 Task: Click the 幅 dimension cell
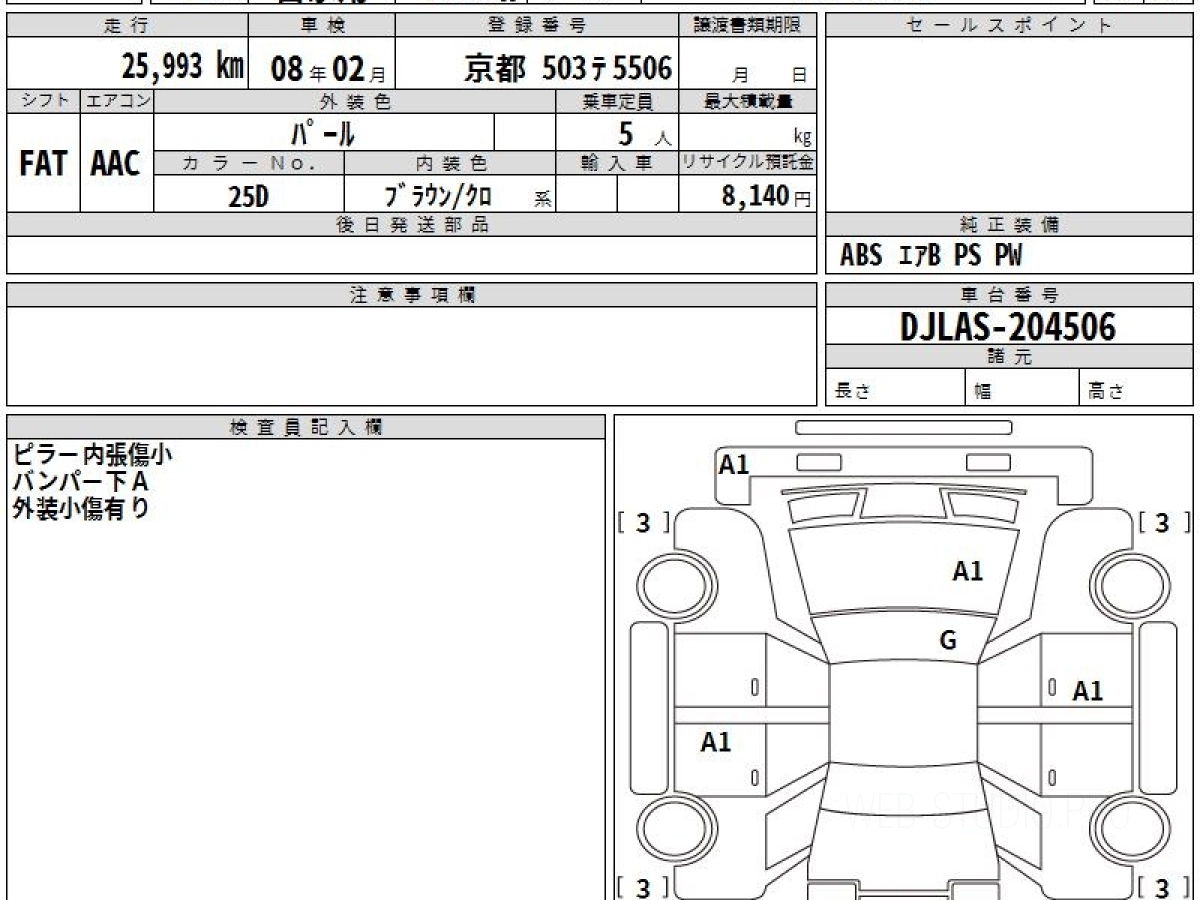(1022, 388)
